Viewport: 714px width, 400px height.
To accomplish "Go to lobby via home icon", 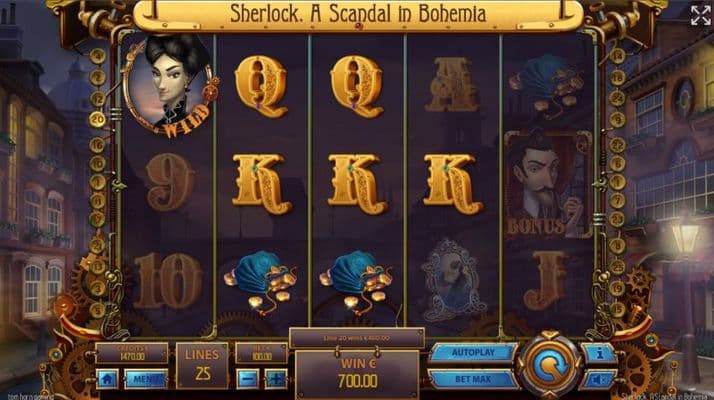I will tap(107, 379).
